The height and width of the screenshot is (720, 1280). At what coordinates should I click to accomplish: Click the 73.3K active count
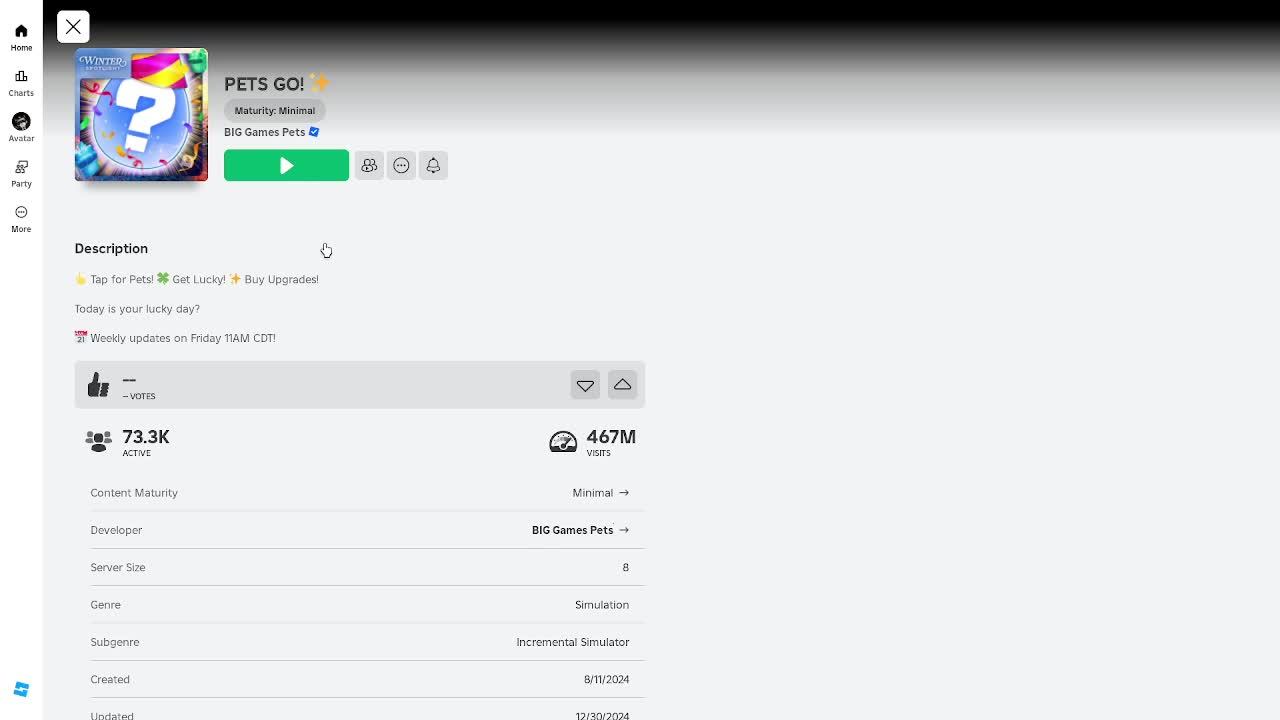146,437
